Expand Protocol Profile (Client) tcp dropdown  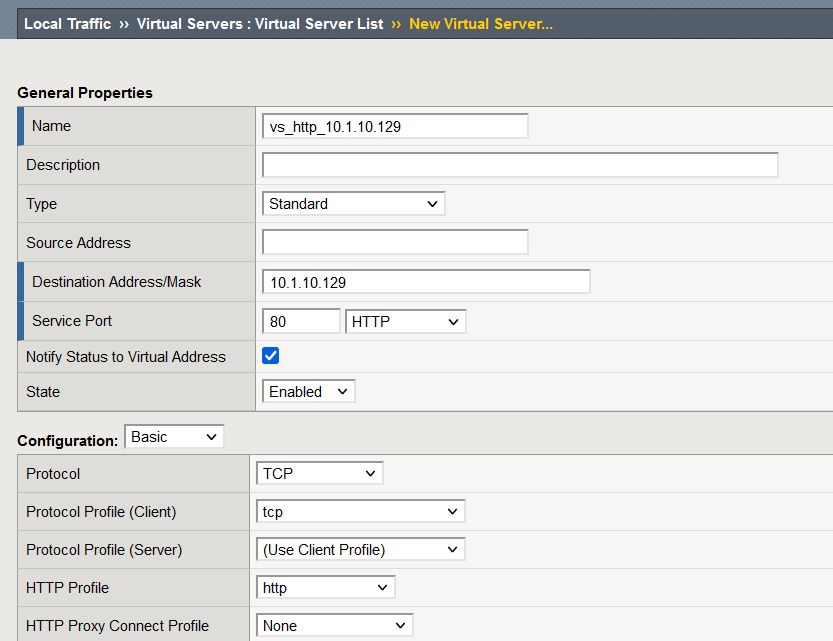click(x=360, y=512)
